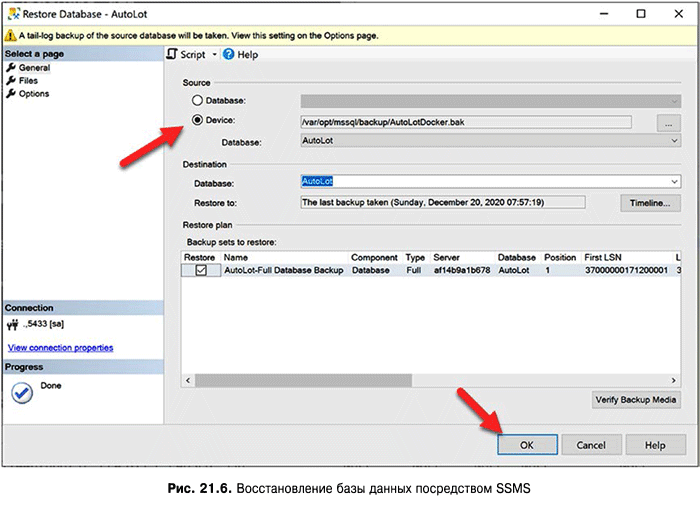Switch to the Options page
Screen dimensions: 700x508
pyautogui.click(x=33, y=94)
